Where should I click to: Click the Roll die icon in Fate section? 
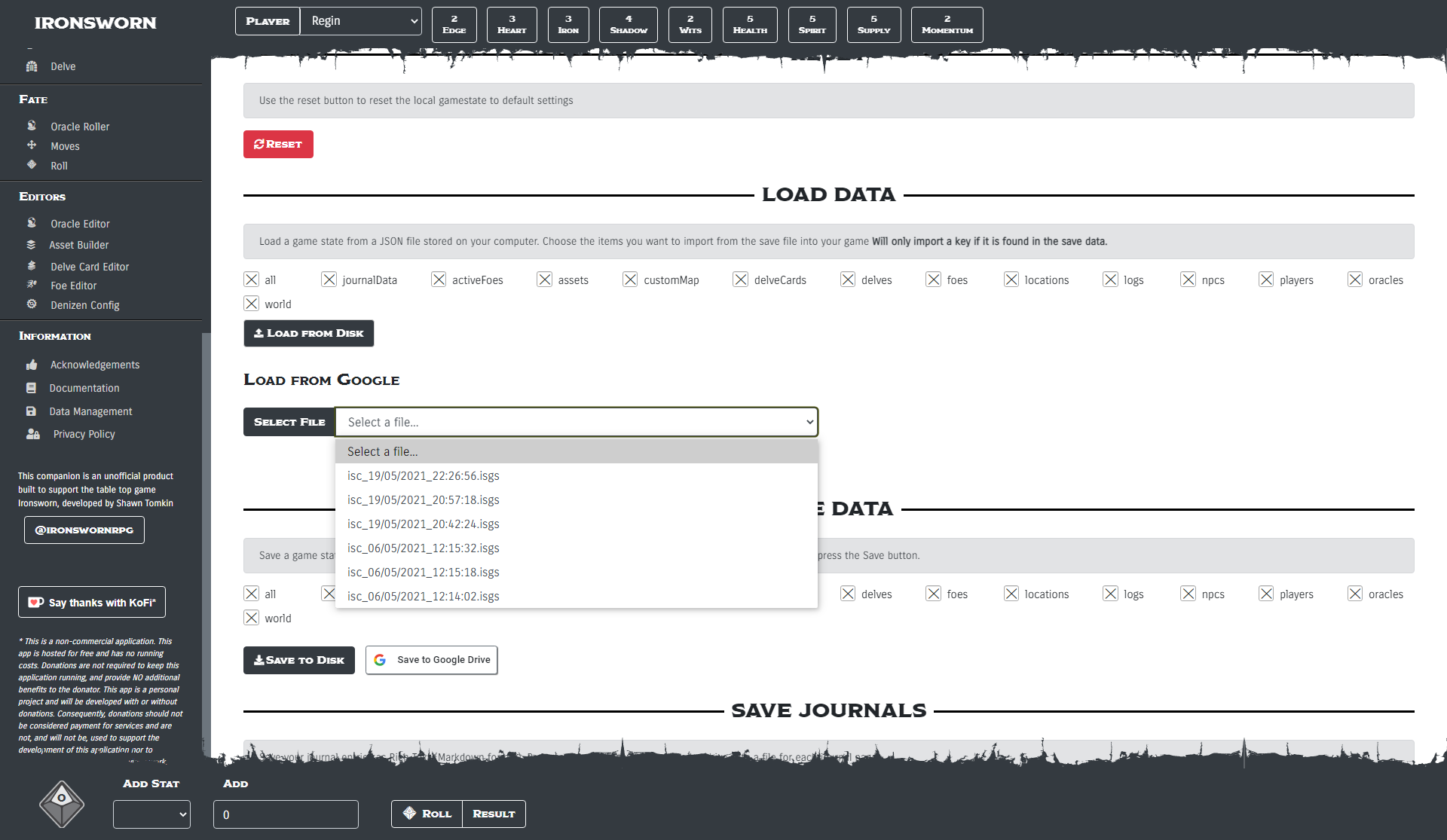click(x=32, y=165)
